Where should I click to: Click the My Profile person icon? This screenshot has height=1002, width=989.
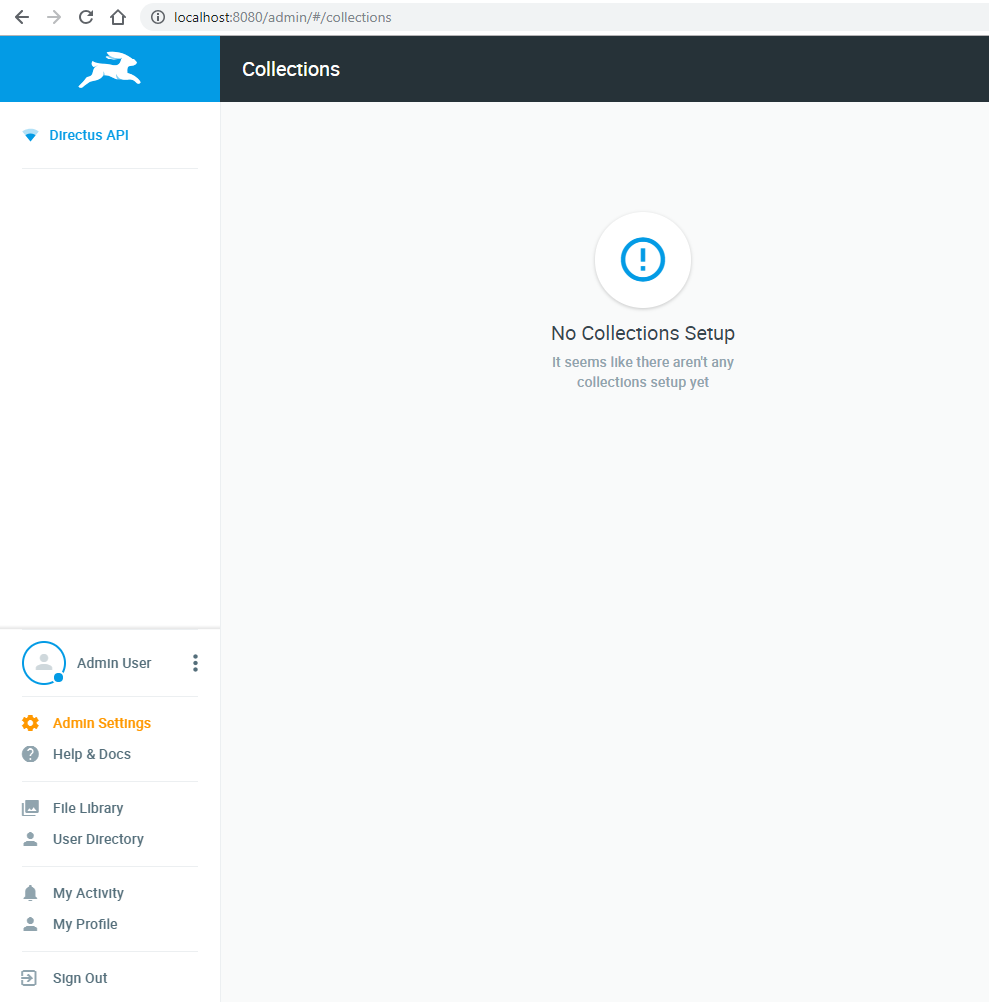[x=30, y=924]
